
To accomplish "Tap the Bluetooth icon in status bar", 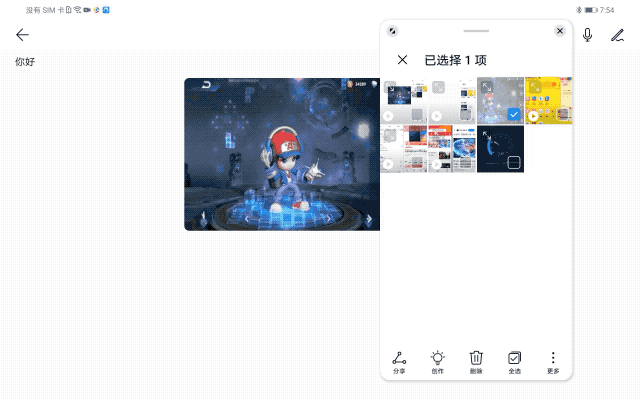I will (x=579, y=10).
